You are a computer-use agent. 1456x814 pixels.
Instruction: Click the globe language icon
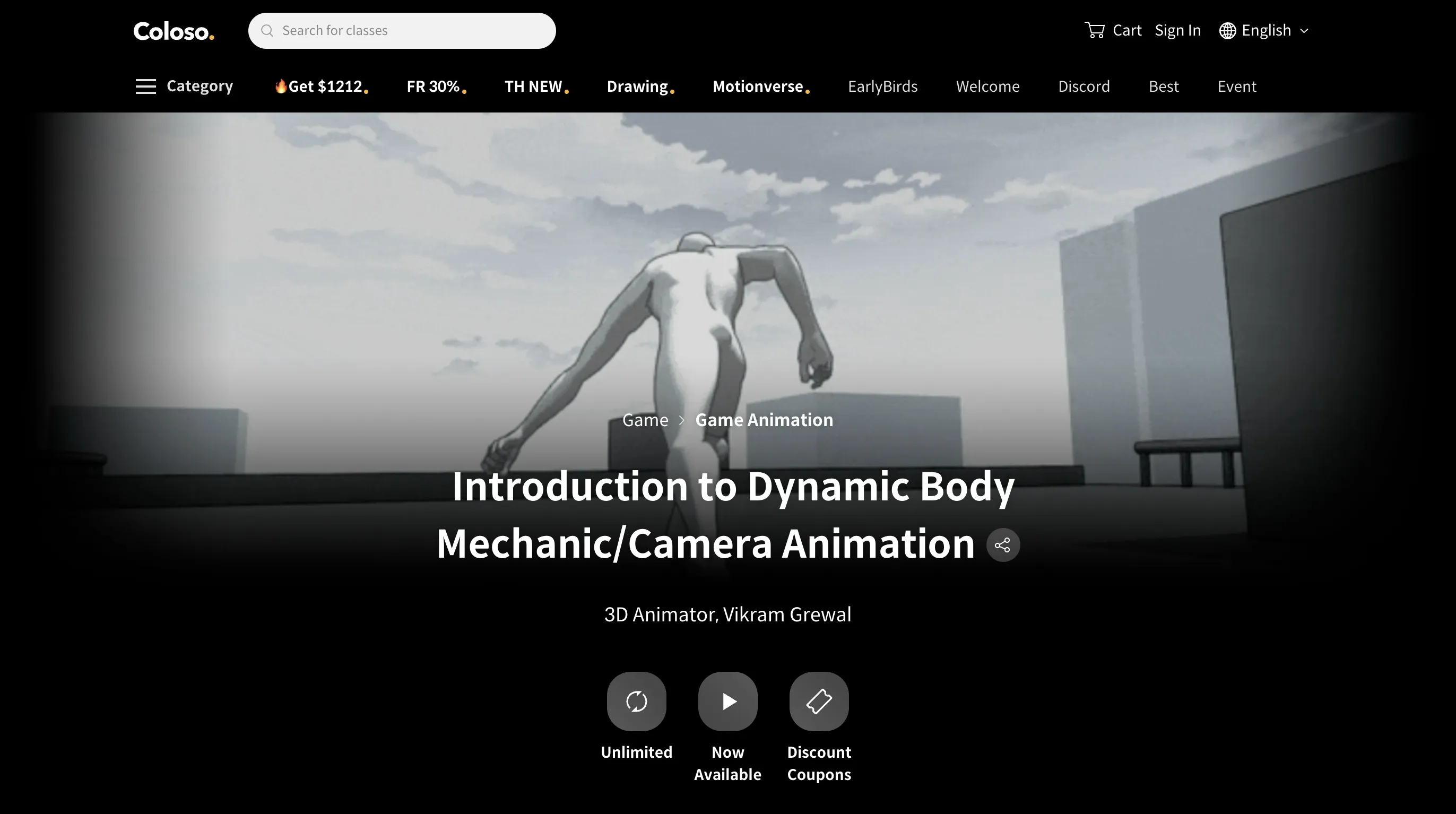click(x=1227, y=31)
